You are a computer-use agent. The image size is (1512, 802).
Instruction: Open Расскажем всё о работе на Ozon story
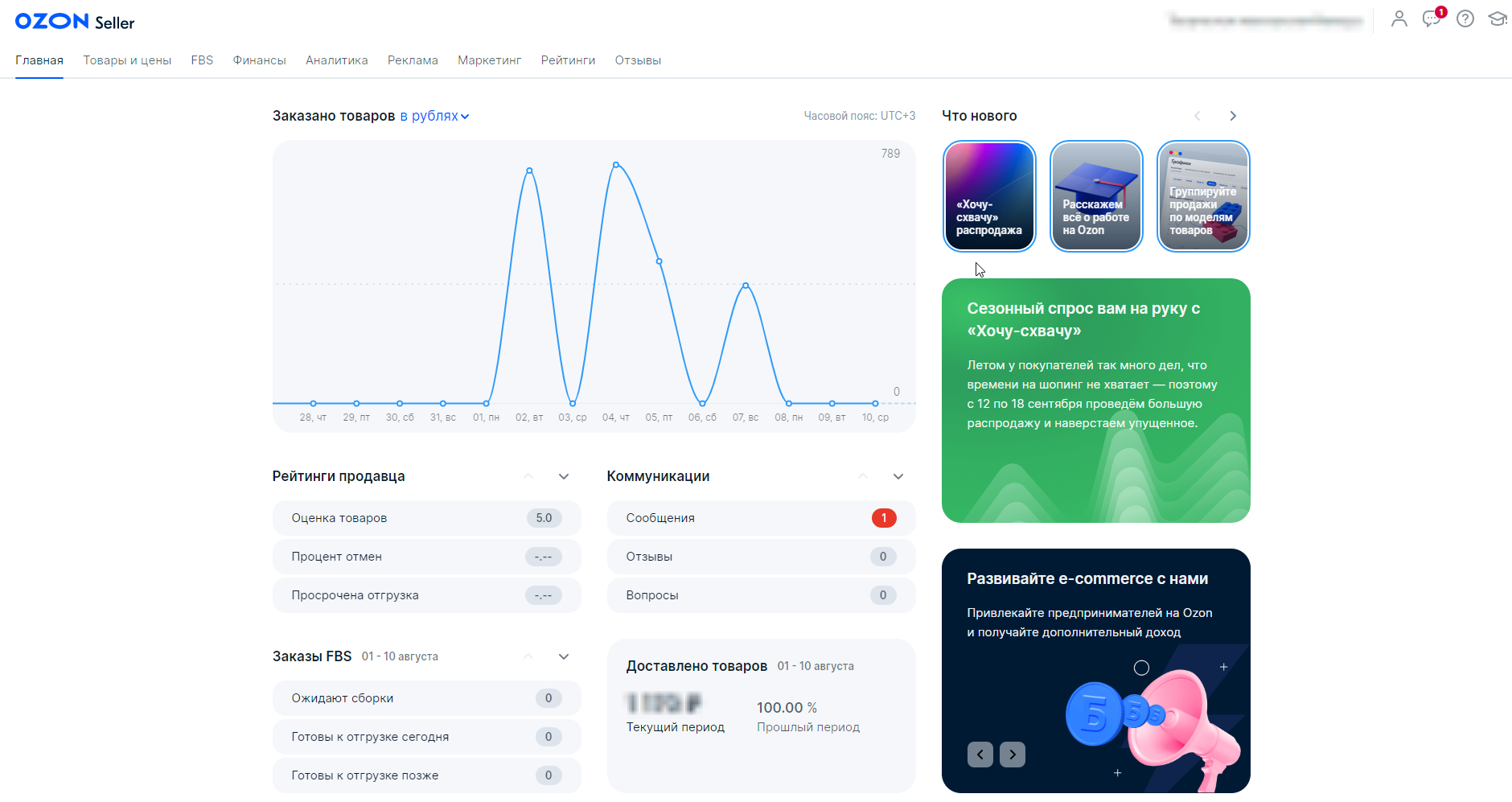coord(1096,196)
